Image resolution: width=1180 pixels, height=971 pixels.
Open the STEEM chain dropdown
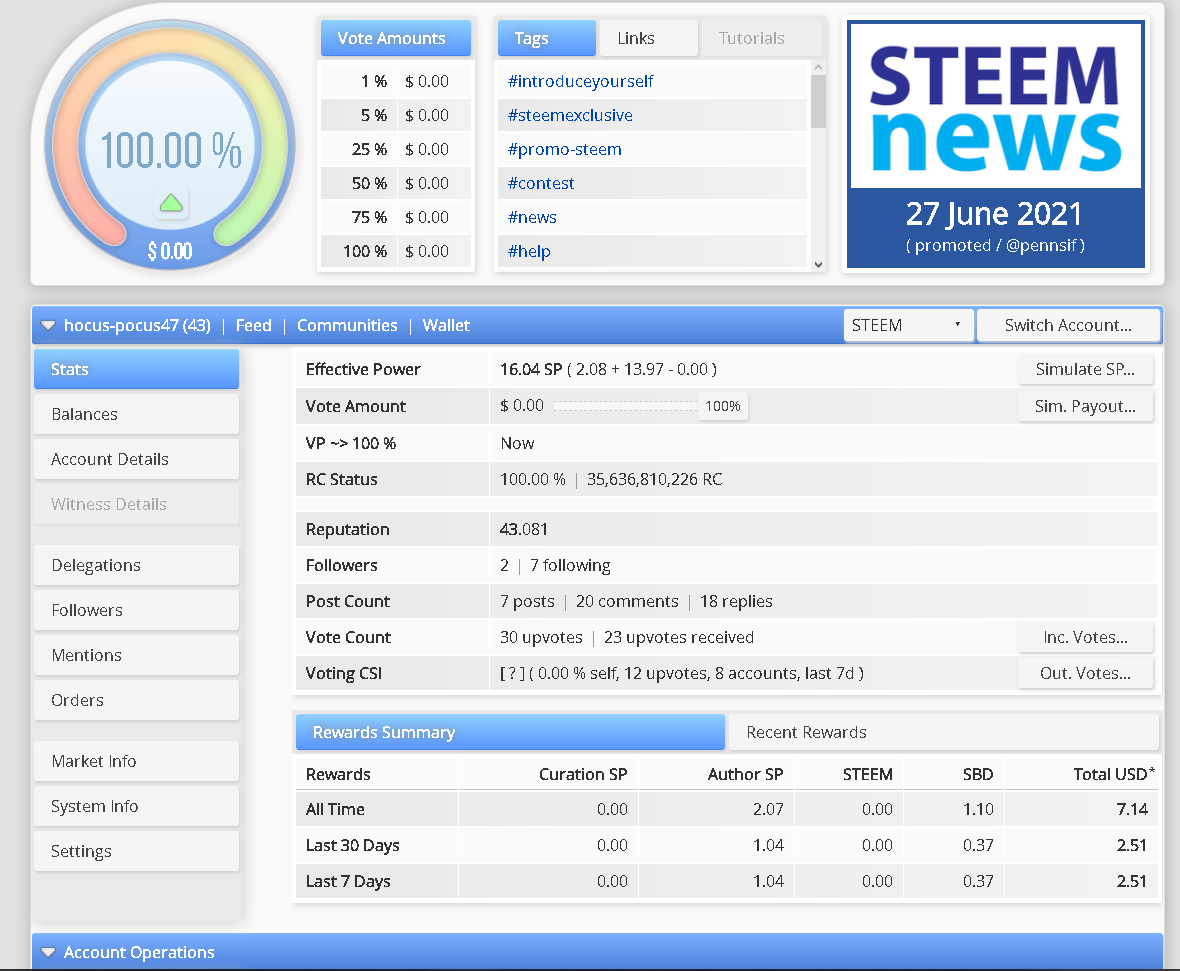(x=908, y=325)
